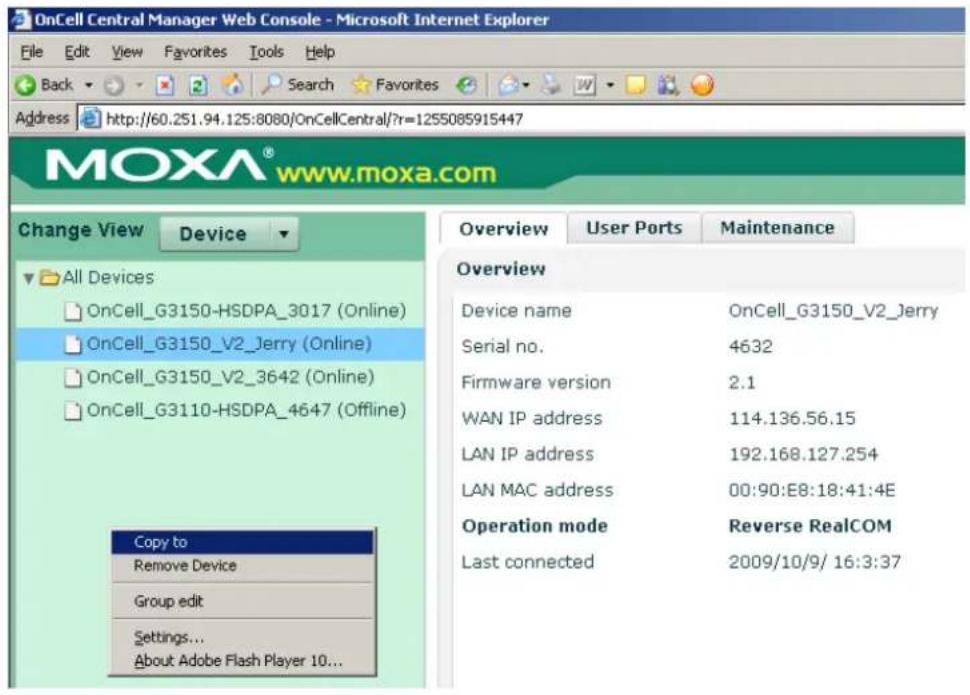Click file icon beside OnCell_G3150_V2_3642
970x695 pixels.
pos(73,378)
